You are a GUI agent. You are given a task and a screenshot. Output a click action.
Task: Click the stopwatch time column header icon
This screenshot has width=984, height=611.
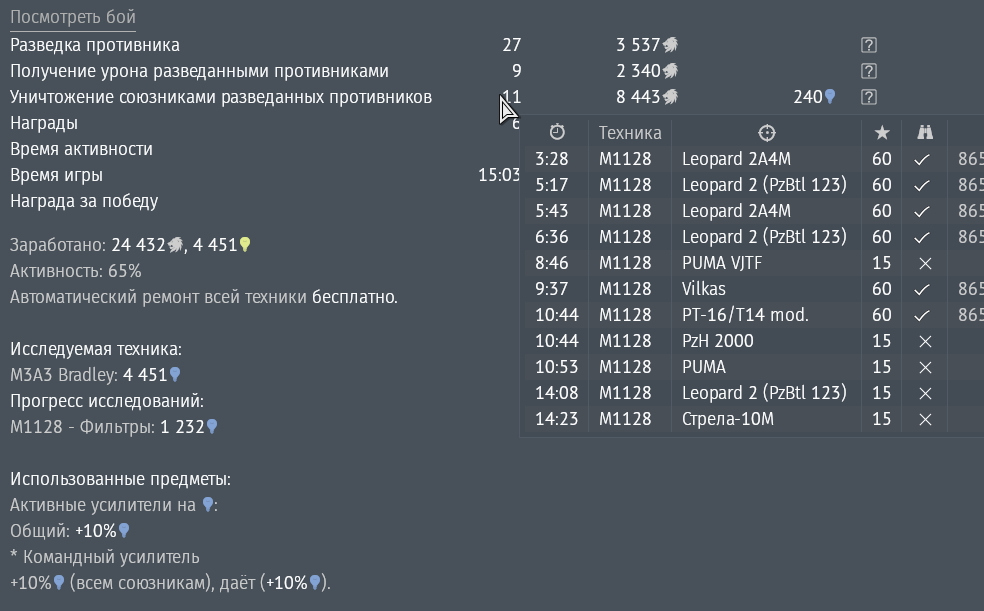point(557,132)
